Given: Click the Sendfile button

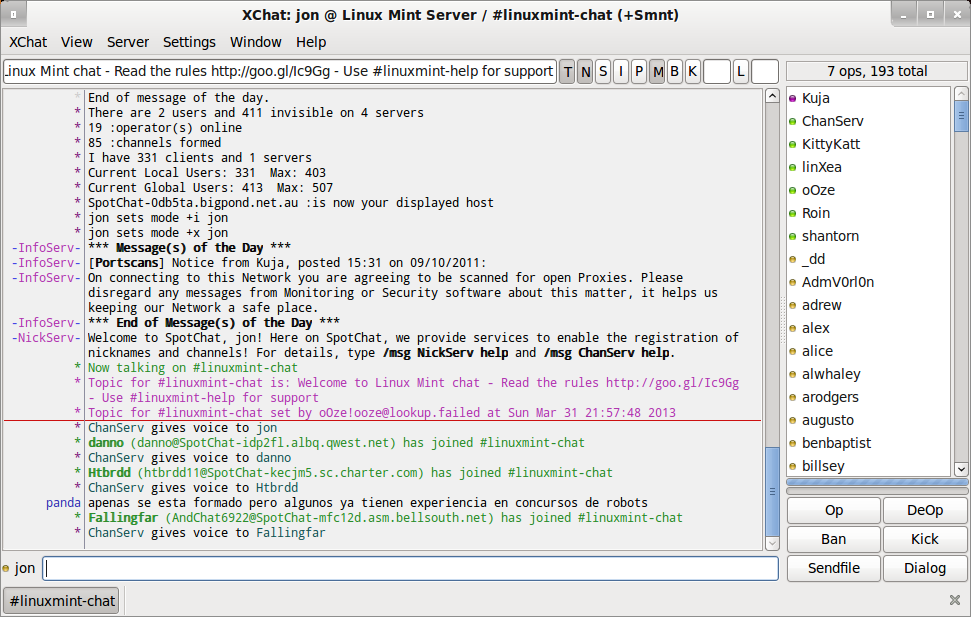Looking at the screenshot, I should 834,569.
